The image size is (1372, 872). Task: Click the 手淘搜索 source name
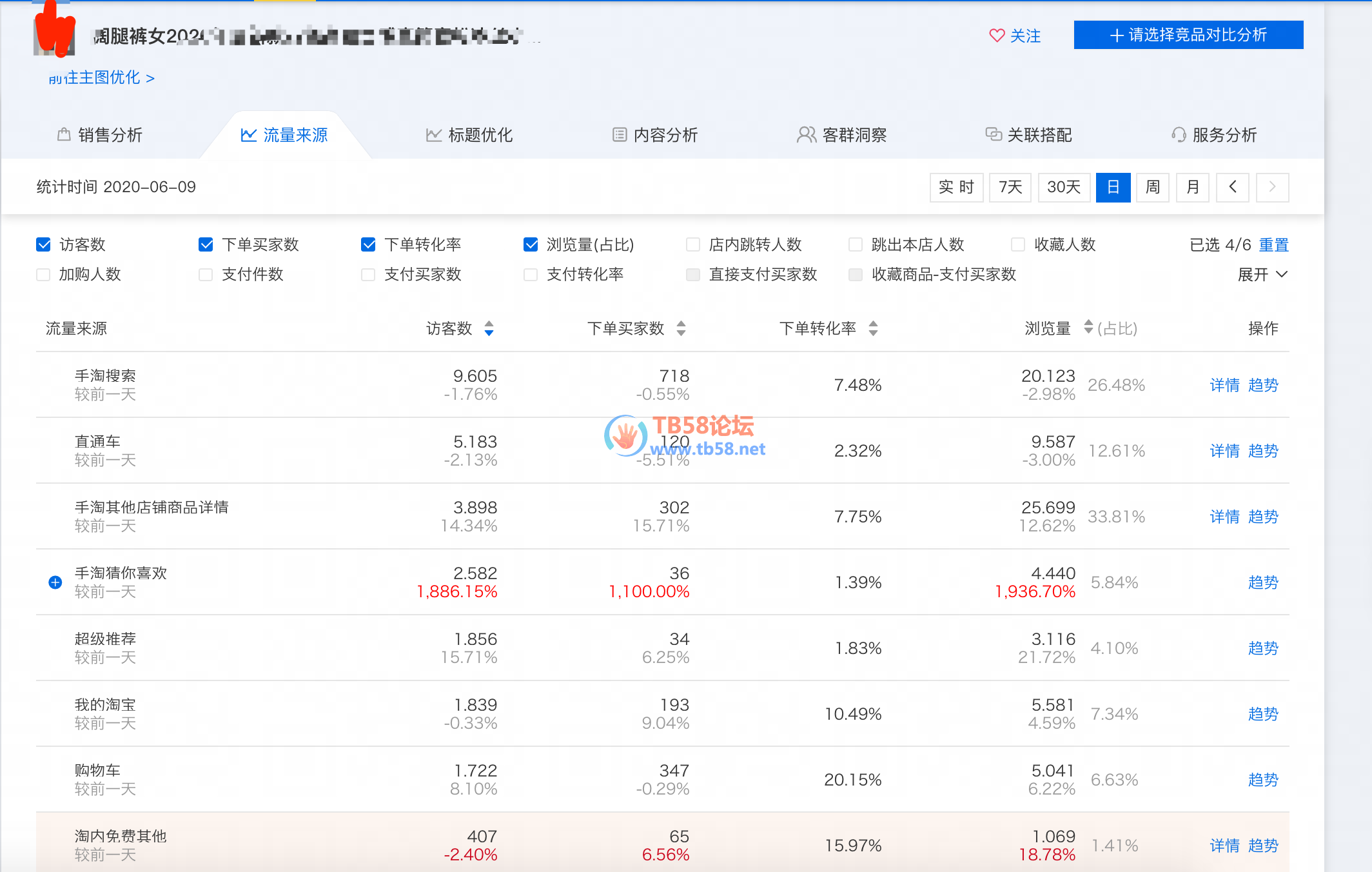pyautogui.click(x=105, y=375)
